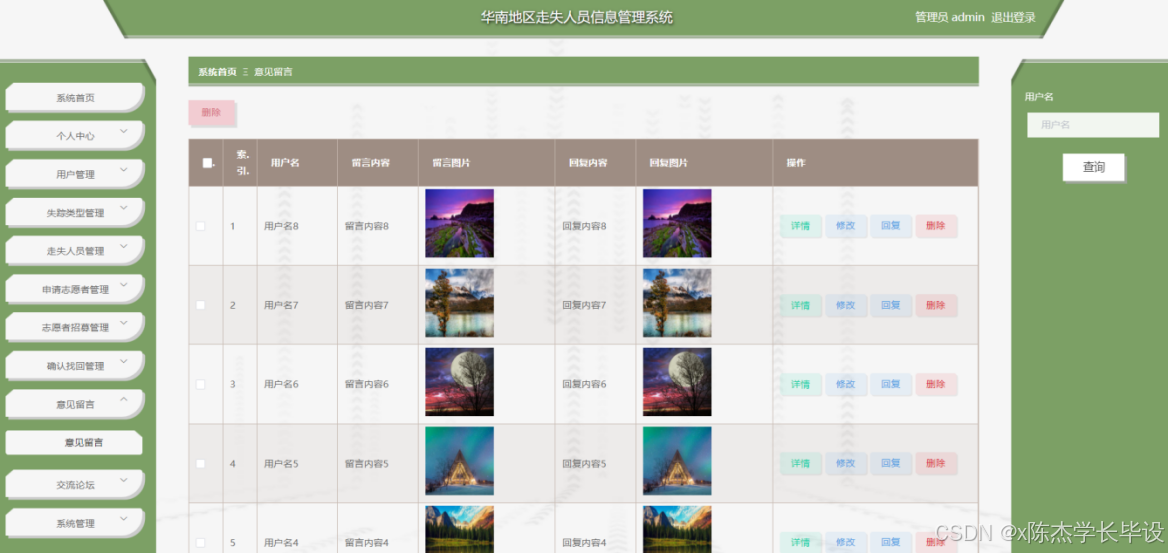Open 回复图片 tree thumbnail for 用户名7

coord(677,303)
